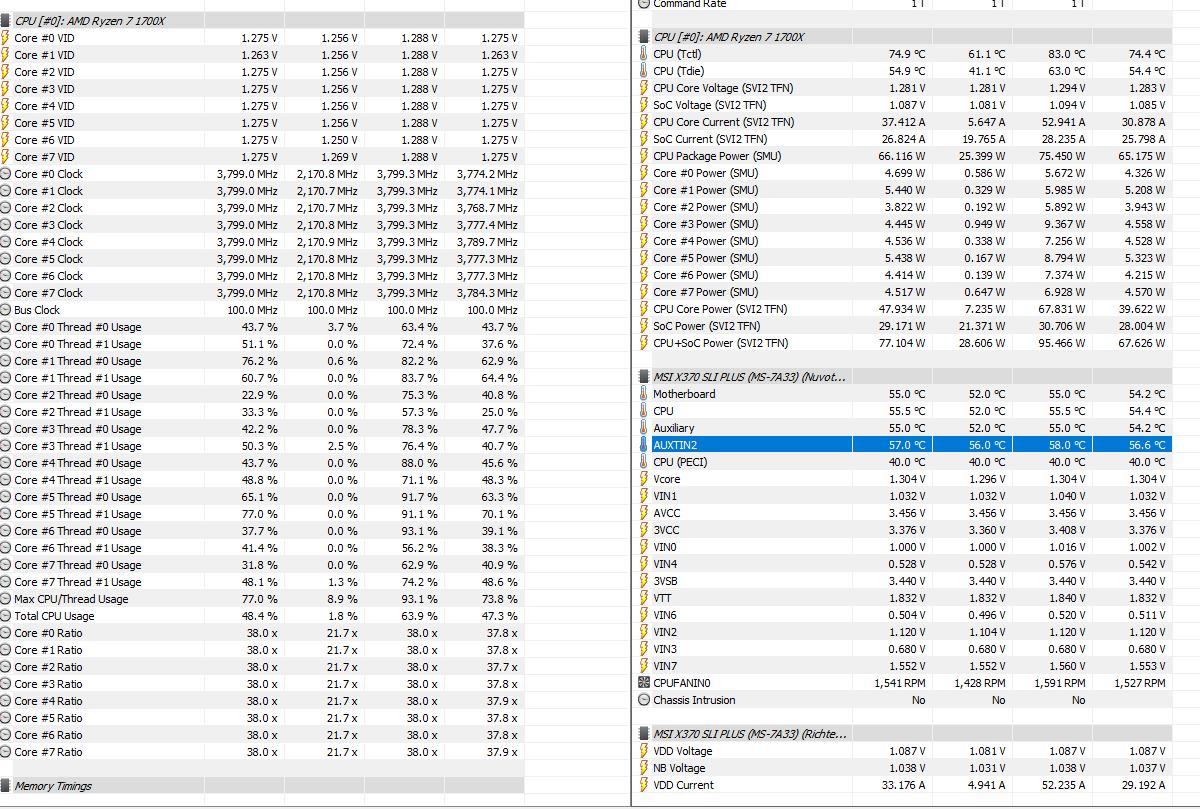Click the 93.1 % Max CPU/Thread maximum value
Image resolution: width=1200 pixels, height=809 pixels.
[419, 599]
